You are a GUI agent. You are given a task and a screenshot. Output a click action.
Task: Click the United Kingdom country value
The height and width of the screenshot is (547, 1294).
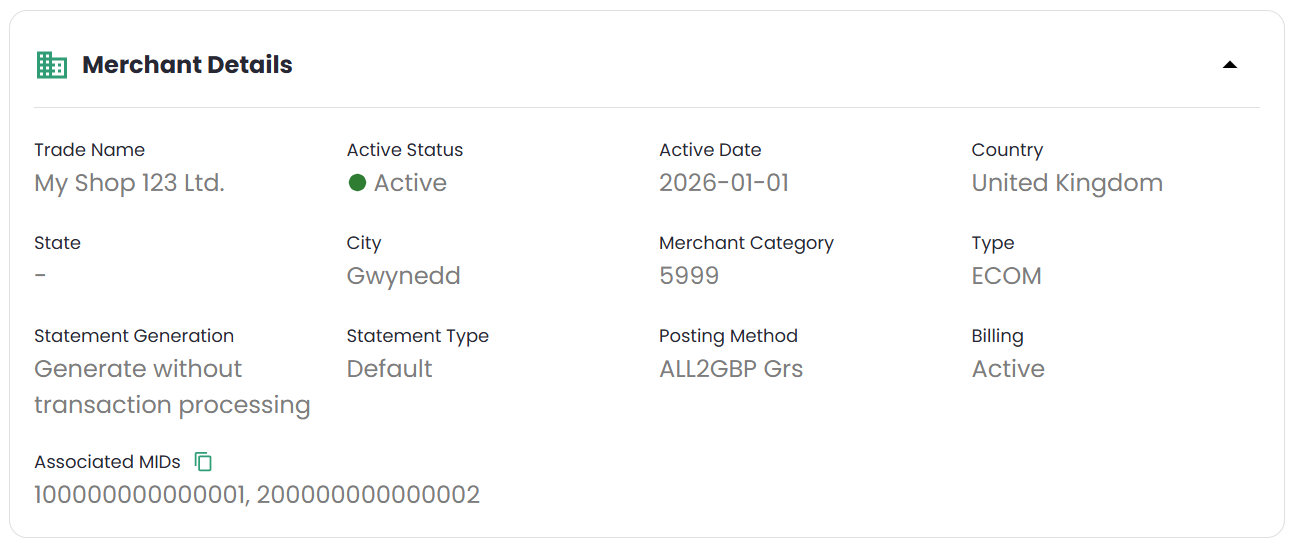pyautogui.click(x=1067, y=183)
